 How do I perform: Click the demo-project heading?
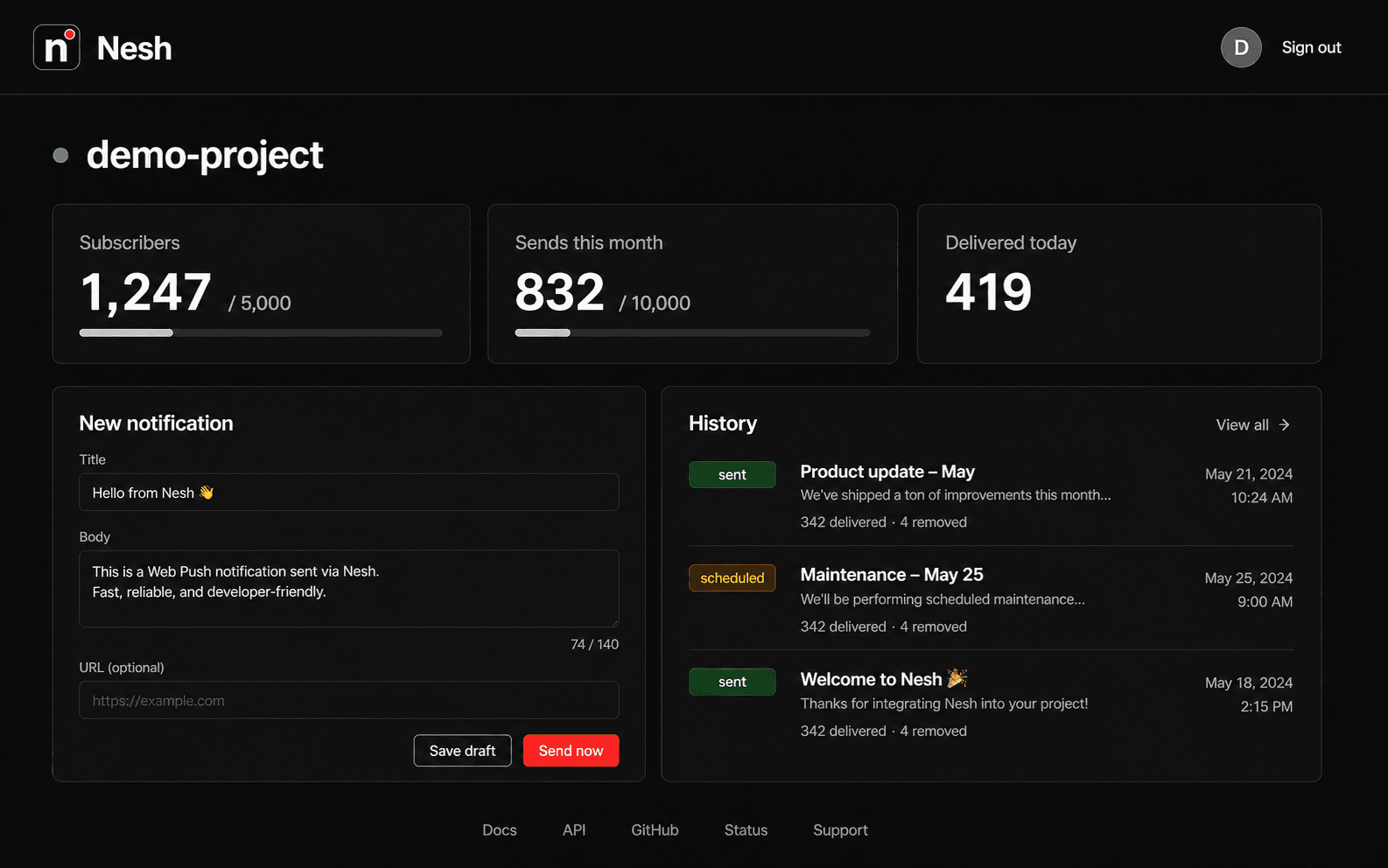pyautogui.click(x=205, y=156)
